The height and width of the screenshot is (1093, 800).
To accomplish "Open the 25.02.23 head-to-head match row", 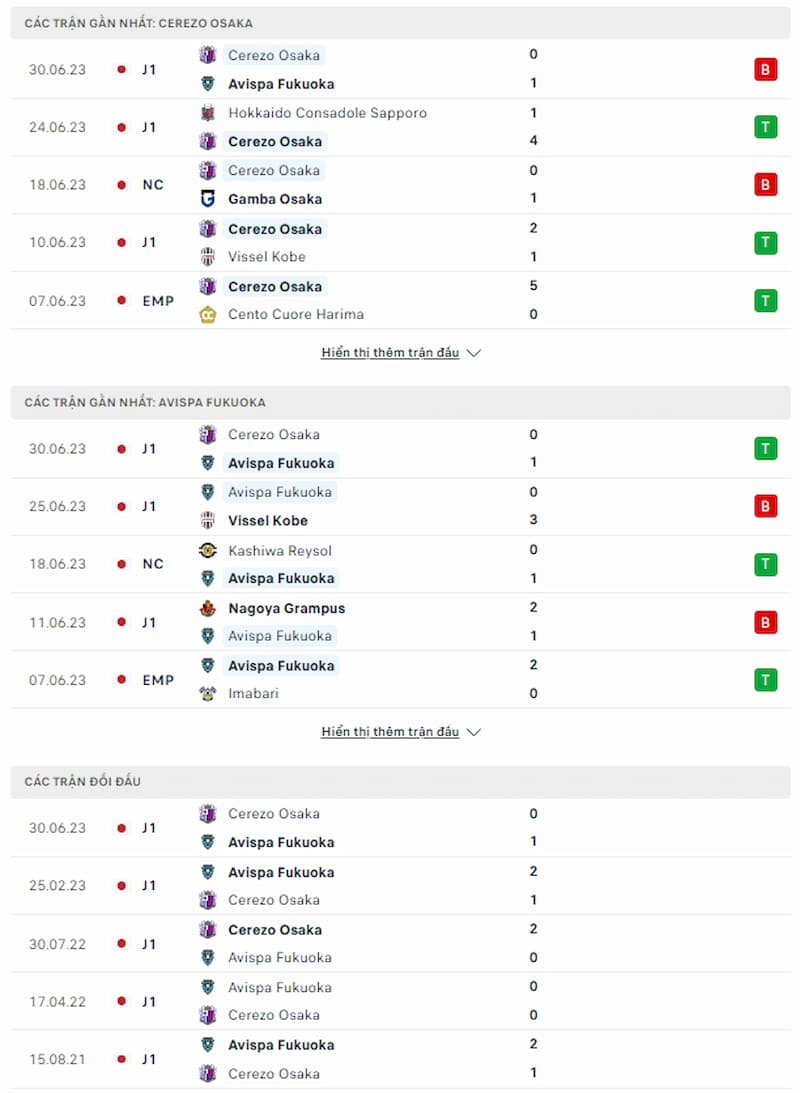I will 400,886.
